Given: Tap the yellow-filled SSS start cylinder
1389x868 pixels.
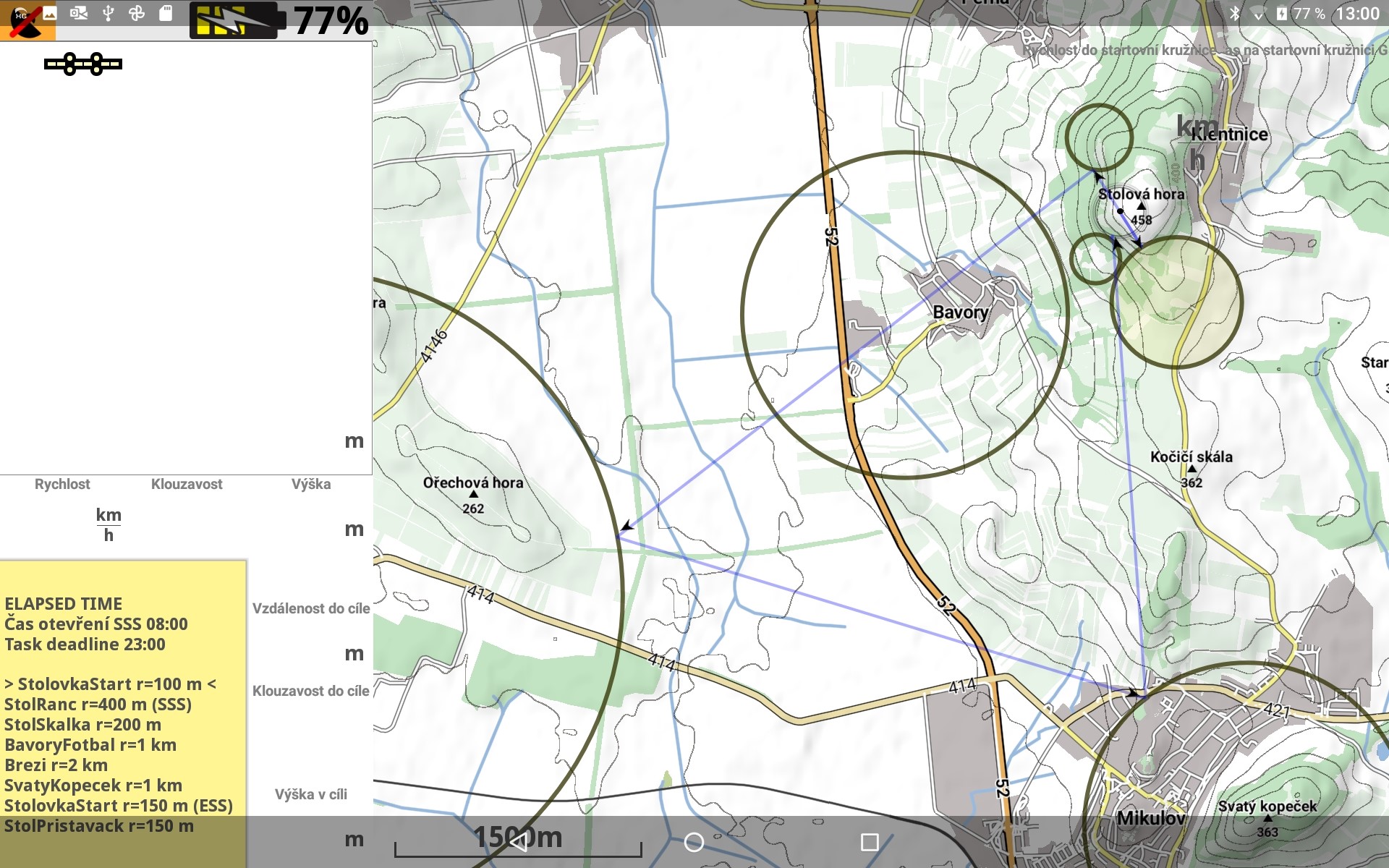Looking at the screenshot, I should point(1176,302).
